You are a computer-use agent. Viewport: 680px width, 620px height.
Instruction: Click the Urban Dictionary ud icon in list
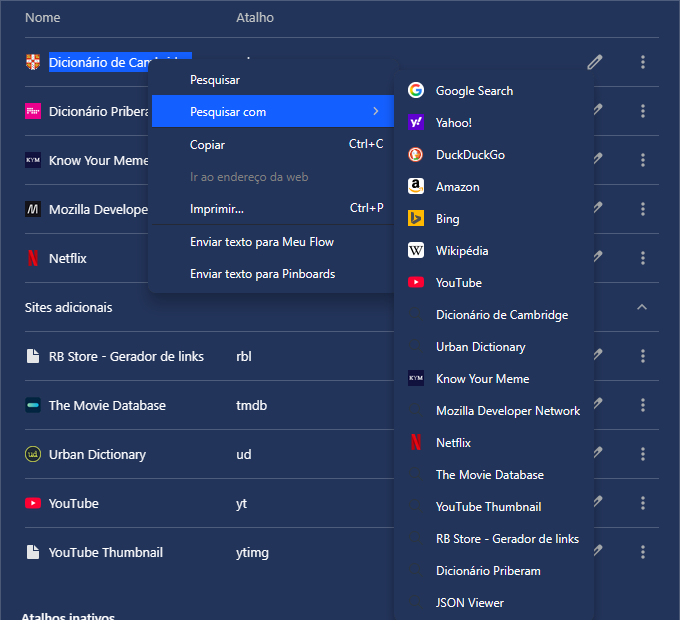33,454
